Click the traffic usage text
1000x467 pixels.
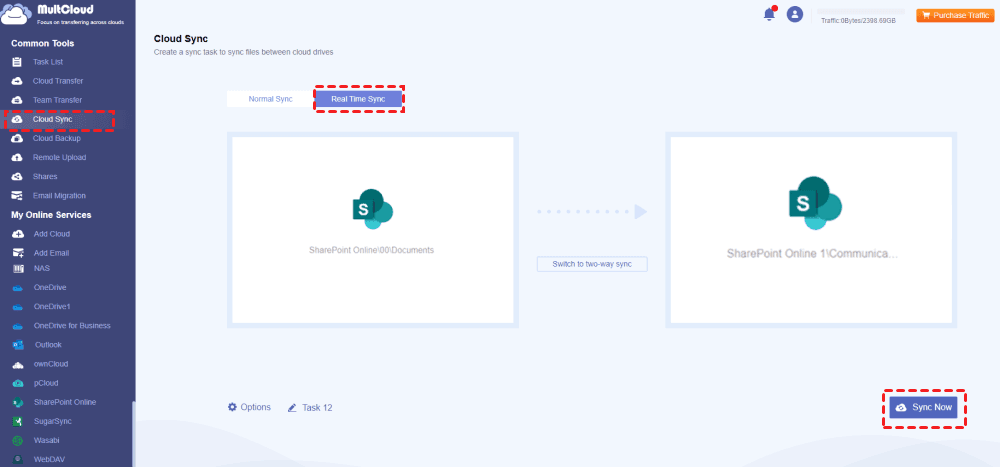point(858,21)
